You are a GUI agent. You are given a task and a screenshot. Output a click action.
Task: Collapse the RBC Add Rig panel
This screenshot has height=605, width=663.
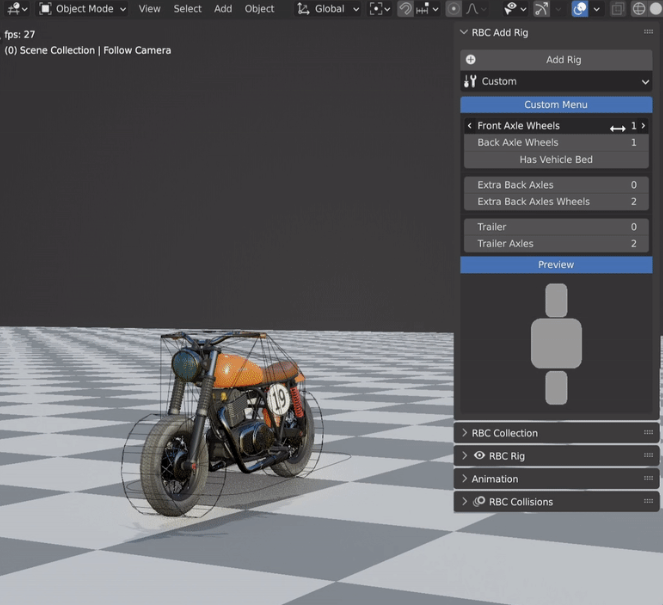(464, 32)
